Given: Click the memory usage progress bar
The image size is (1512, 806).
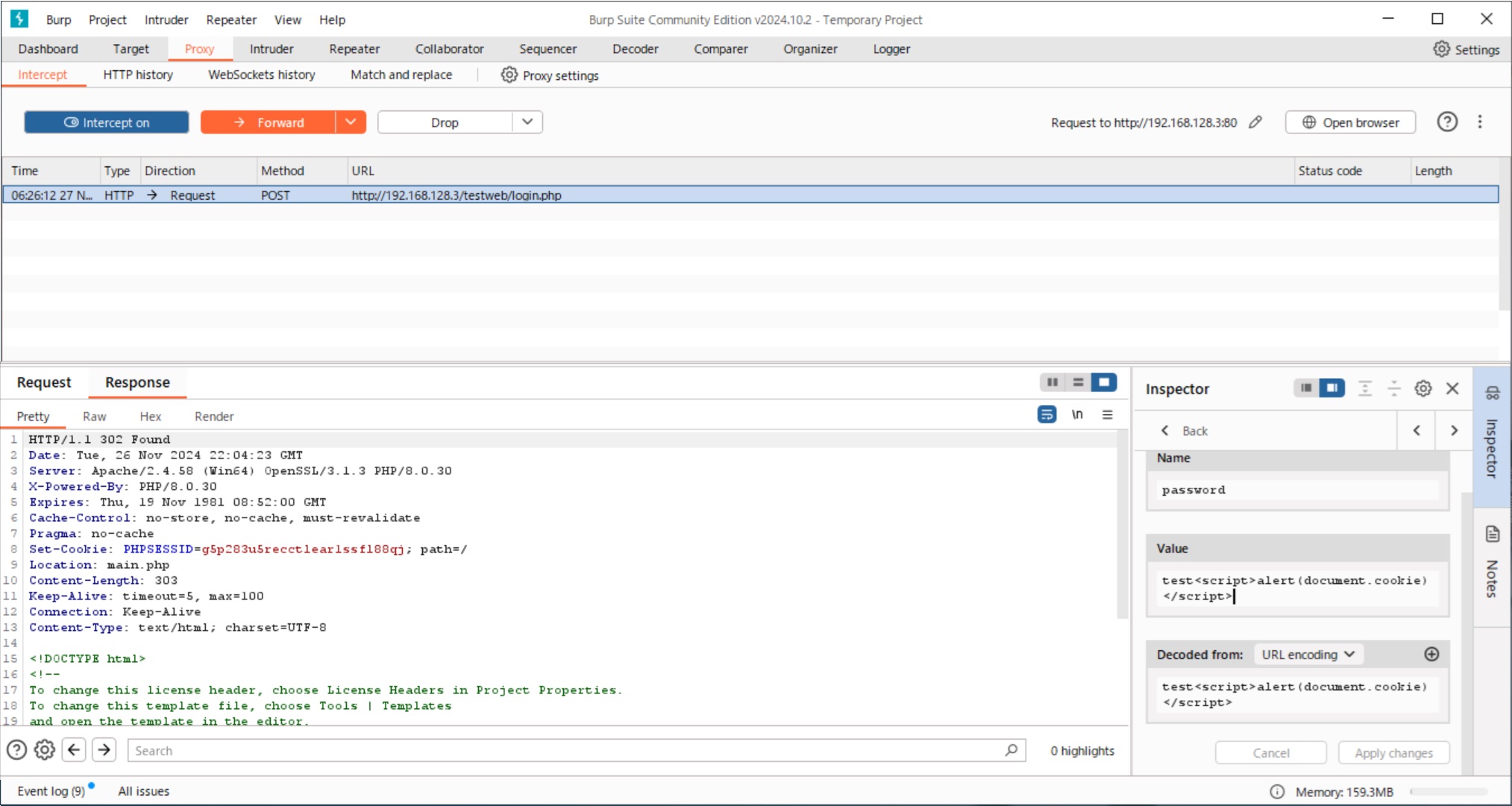Looking at the screenshot, I should click(1449, 792).
